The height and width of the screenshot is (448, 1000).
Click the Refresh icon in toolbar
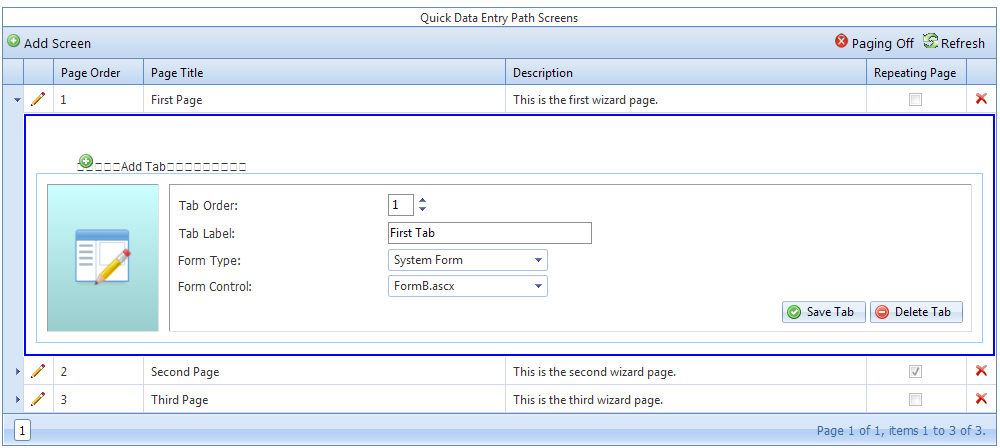930,42
